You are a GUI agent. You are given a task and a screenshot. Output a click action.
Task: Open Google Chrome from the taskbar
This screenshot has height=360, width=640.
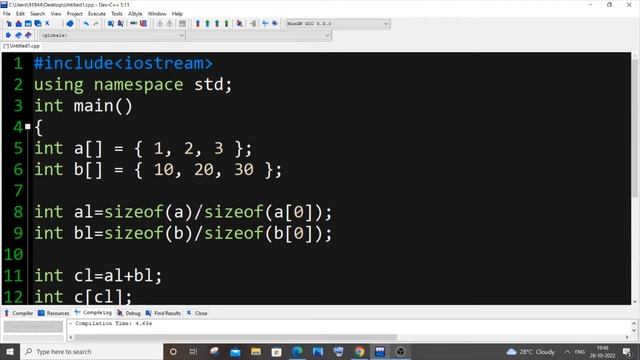359,351
